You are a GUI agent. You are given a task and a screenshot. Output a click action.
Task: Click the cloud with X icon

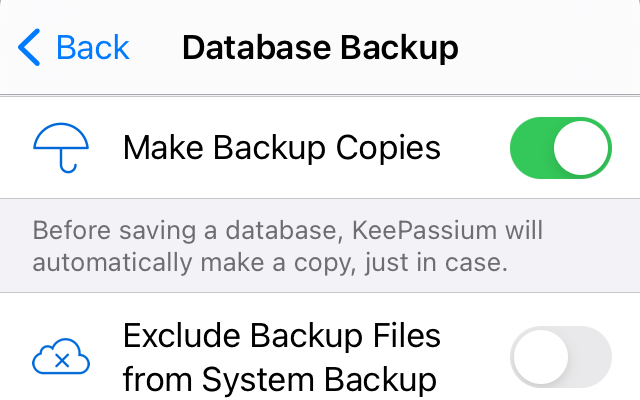[x=61, y=357]
